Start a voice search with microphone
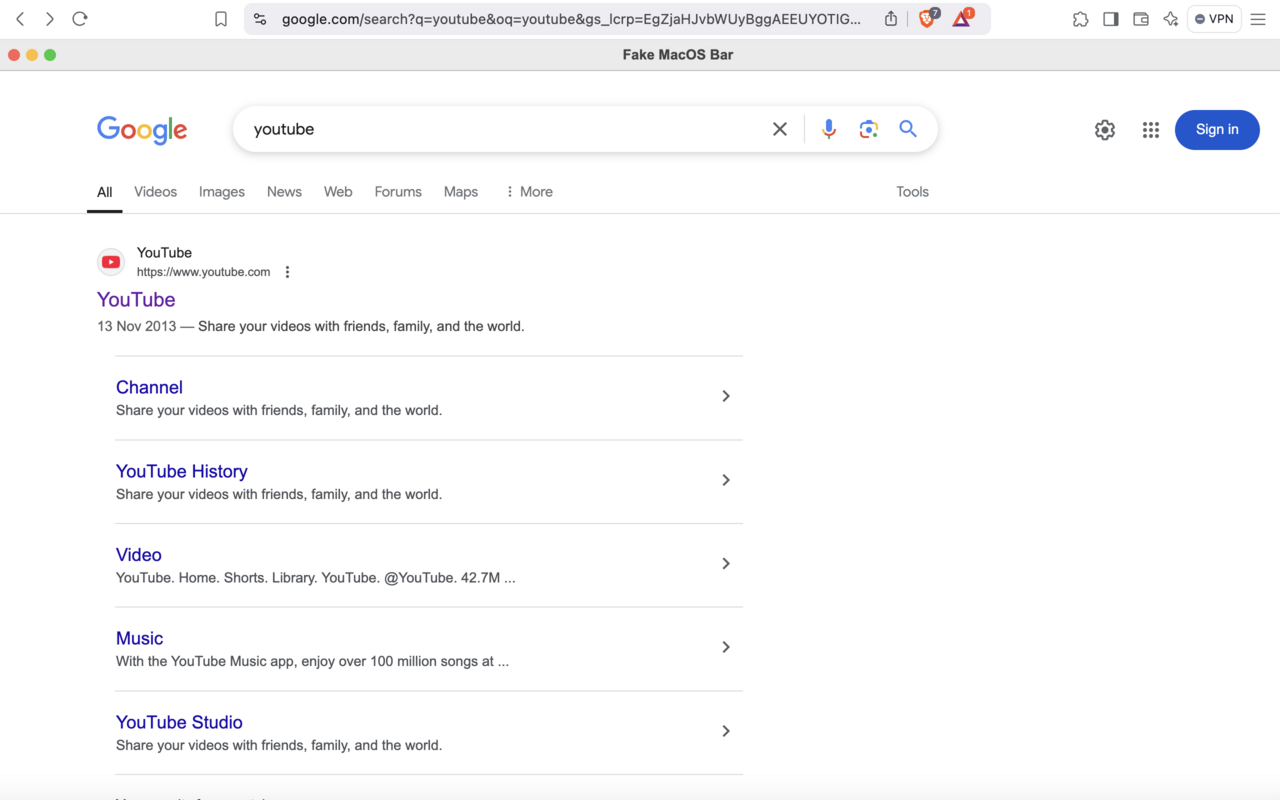Viewport: 1280px width, 800px height. pos(828,129)
